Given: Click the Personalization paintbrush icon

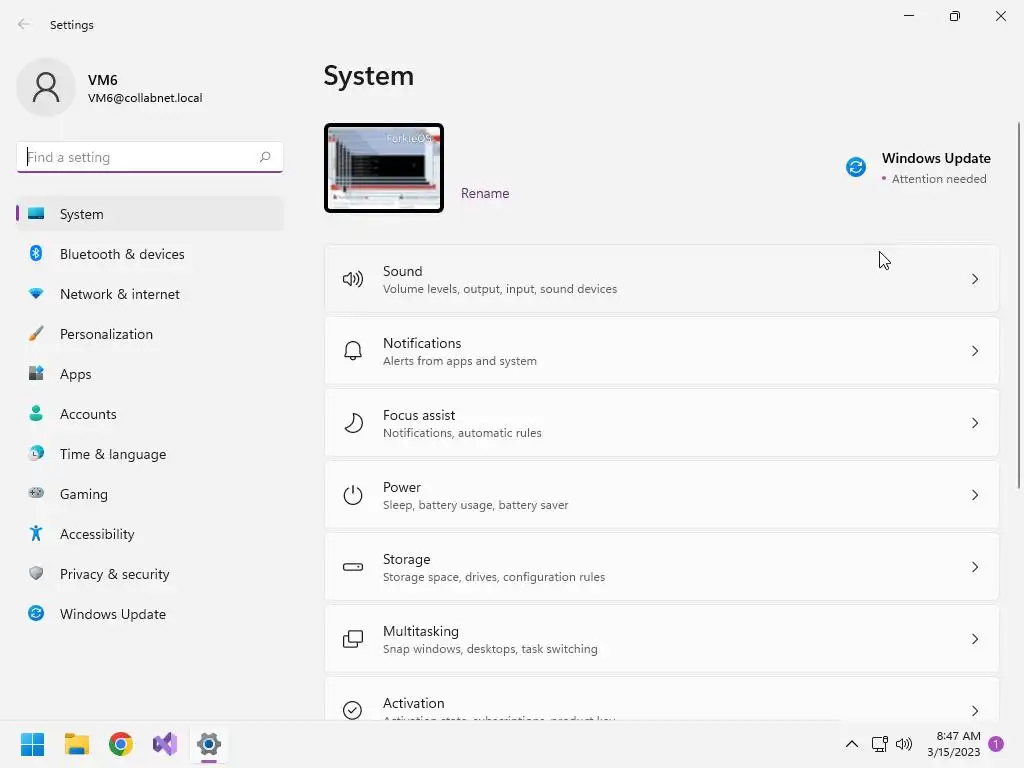Looking at the screenshot, I should (x=36, y=334).
